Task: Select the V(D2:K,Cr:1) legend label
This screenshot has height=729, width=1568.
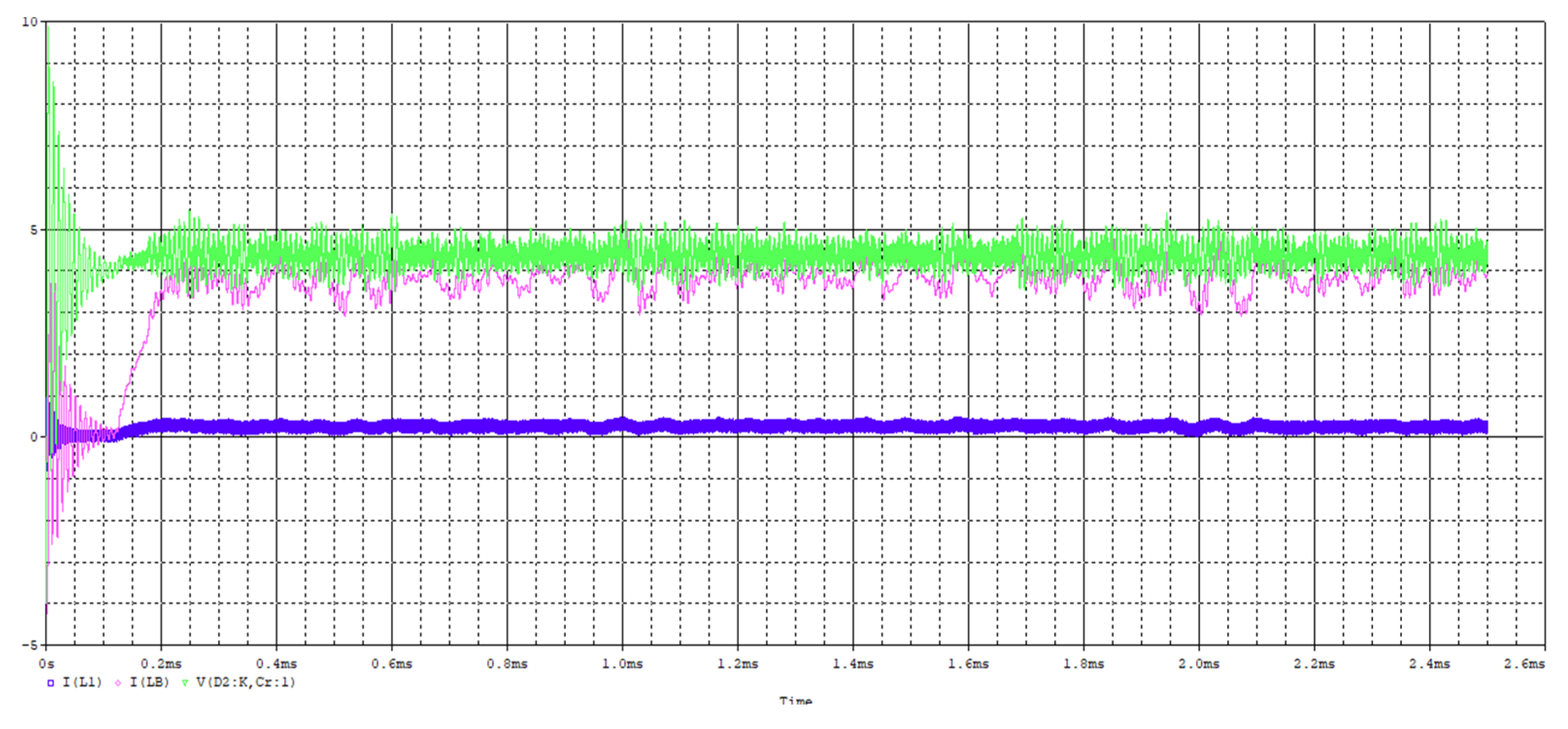Action: coord(245,682)
